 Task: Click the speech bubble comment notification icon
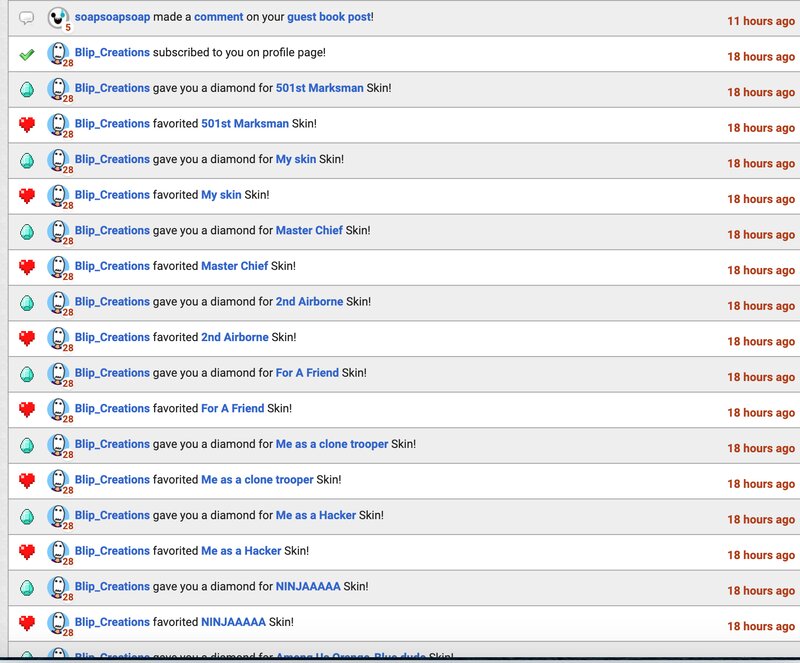27,18
